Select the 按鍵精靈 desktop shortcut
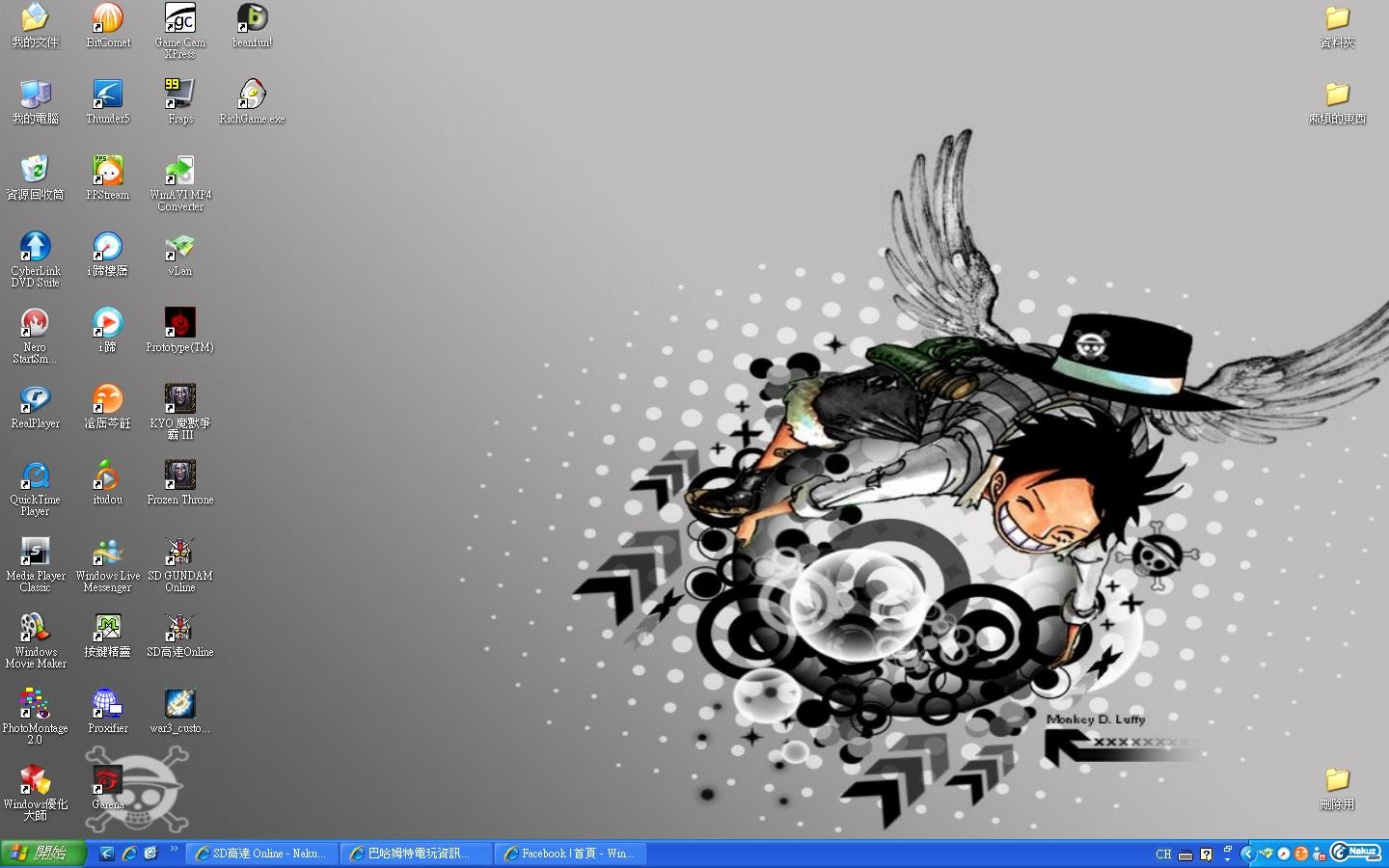The width and height of the screenshot is (1389, 868). tap(108, 636)
